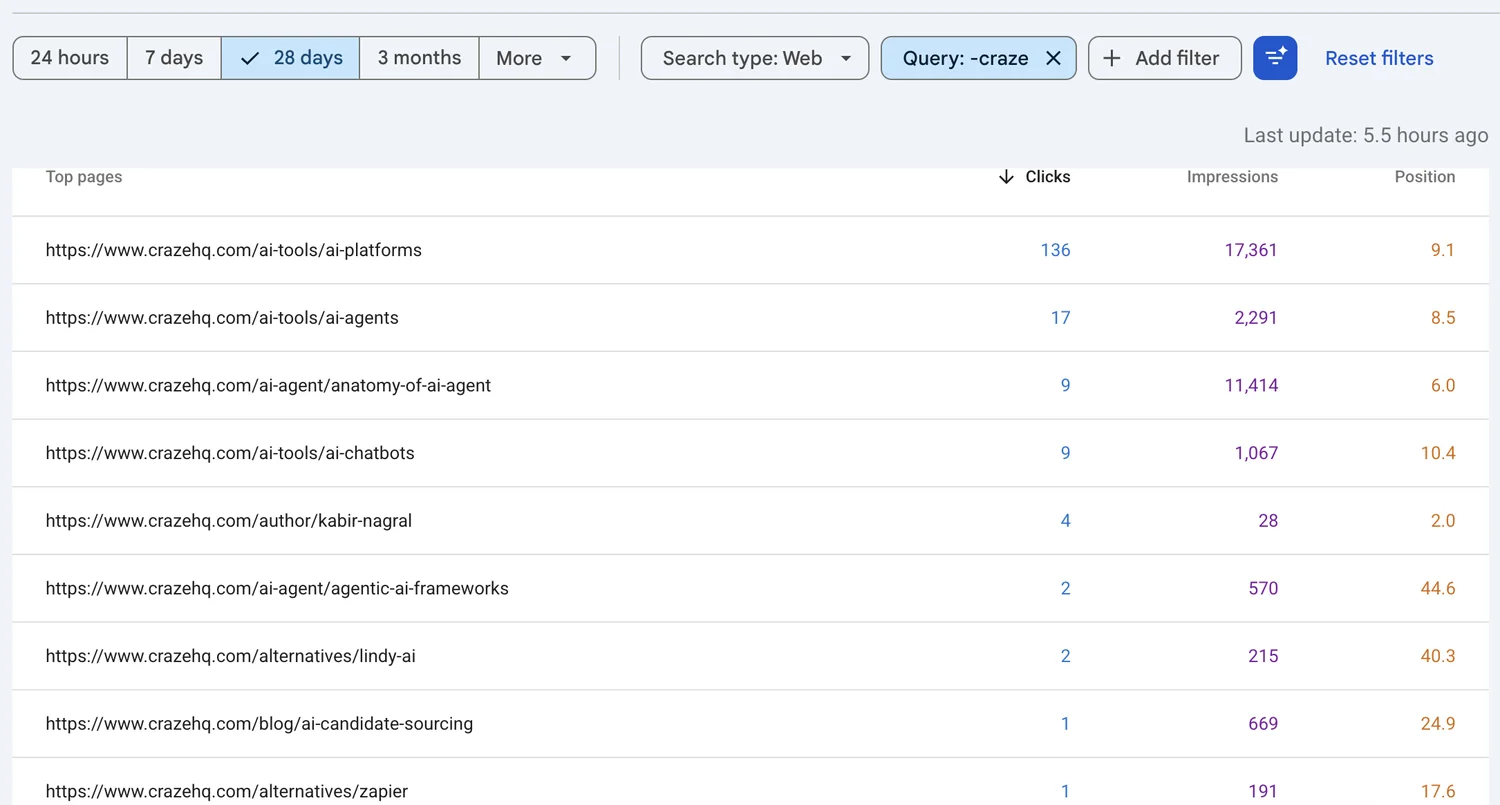Click Reset filters link

point(1379,58)
